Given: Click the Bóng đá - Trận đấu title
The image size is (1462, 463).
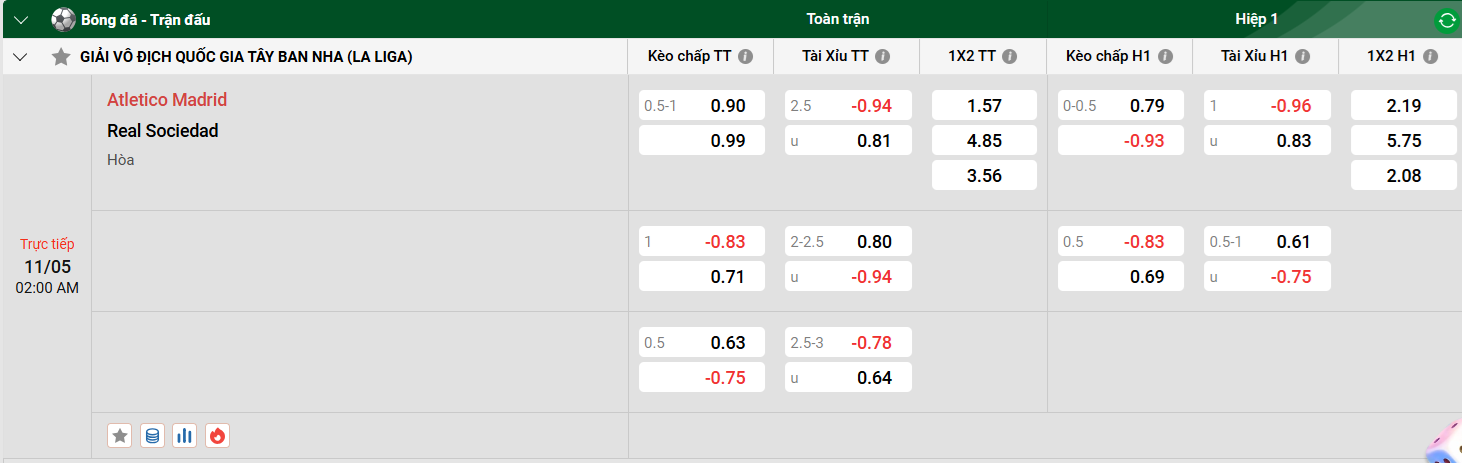Looking at the screenshot, I should pyautogui.click(x=145, y=19).
